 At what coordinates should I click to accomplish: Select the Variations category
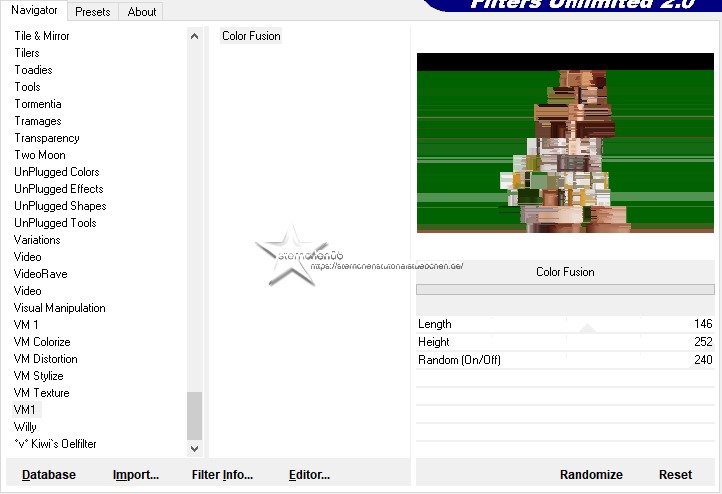coord(37,240)
